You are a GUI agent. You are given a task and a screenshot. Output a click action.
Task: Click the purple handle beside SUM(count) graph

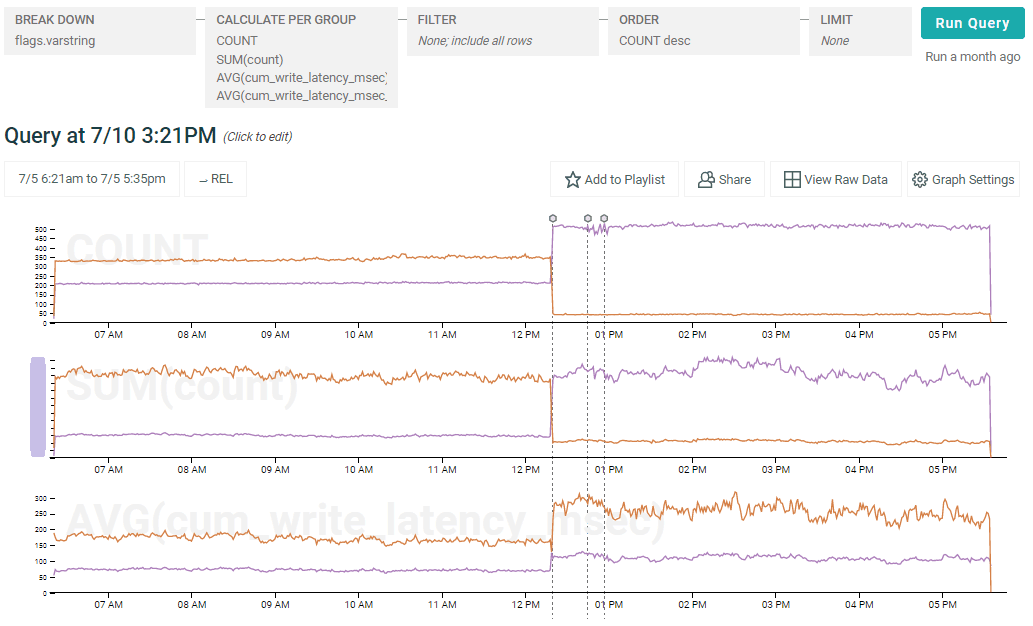(38, 407)
